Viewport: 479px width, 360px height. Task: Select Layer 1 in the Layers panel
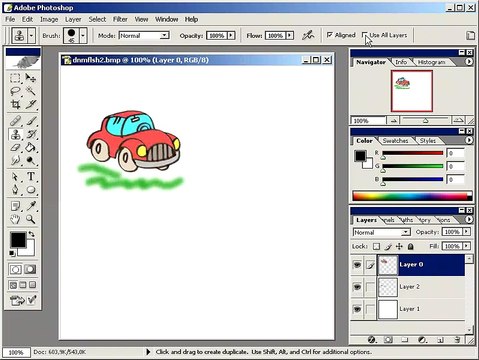(x=421, y=309)
